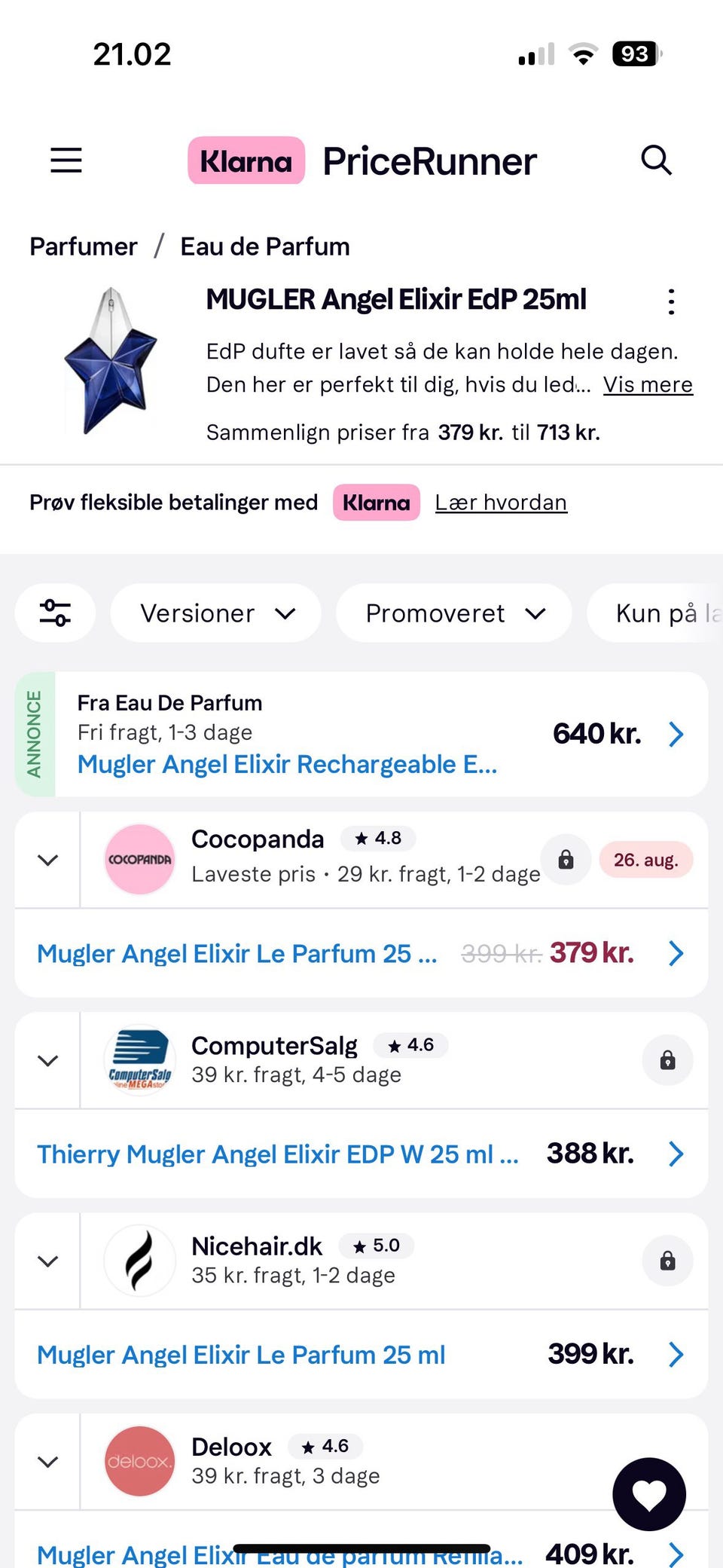Tap the search magnifier icon
This screenshot has height=1568, width=723.
[656, 160]
